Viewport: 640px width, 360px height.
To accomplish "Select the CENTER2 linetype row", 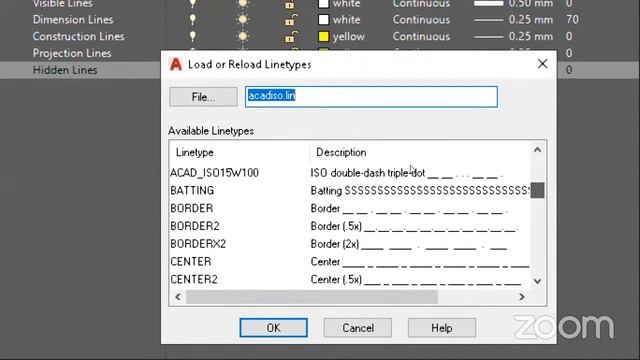I will [x=350, y=280].
